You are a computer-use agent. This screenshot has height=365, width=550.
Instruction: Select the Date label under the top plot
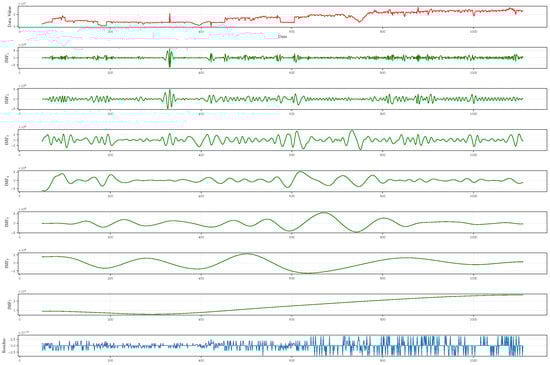point(282,36)
